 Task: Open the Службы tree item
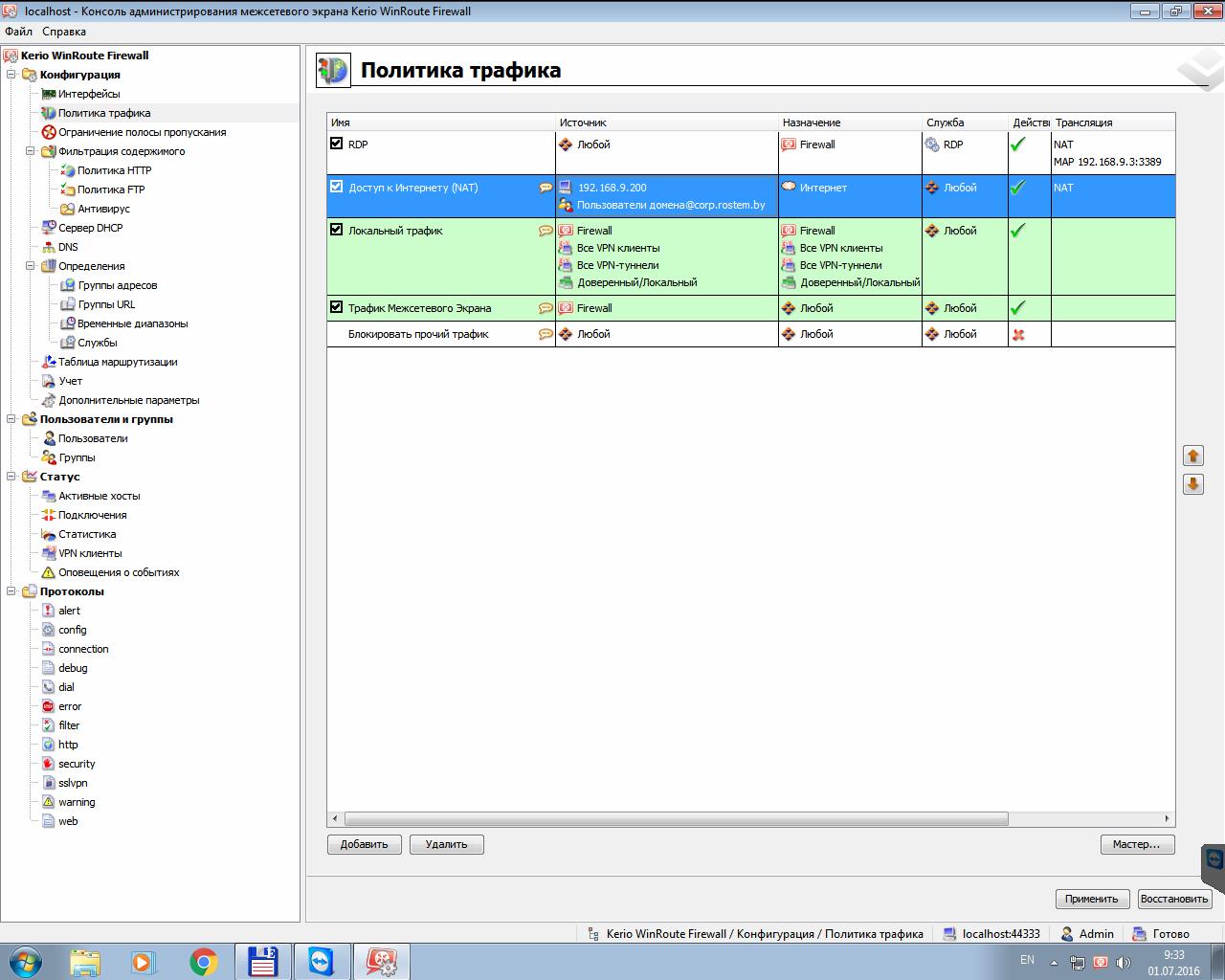coord(97,343)
